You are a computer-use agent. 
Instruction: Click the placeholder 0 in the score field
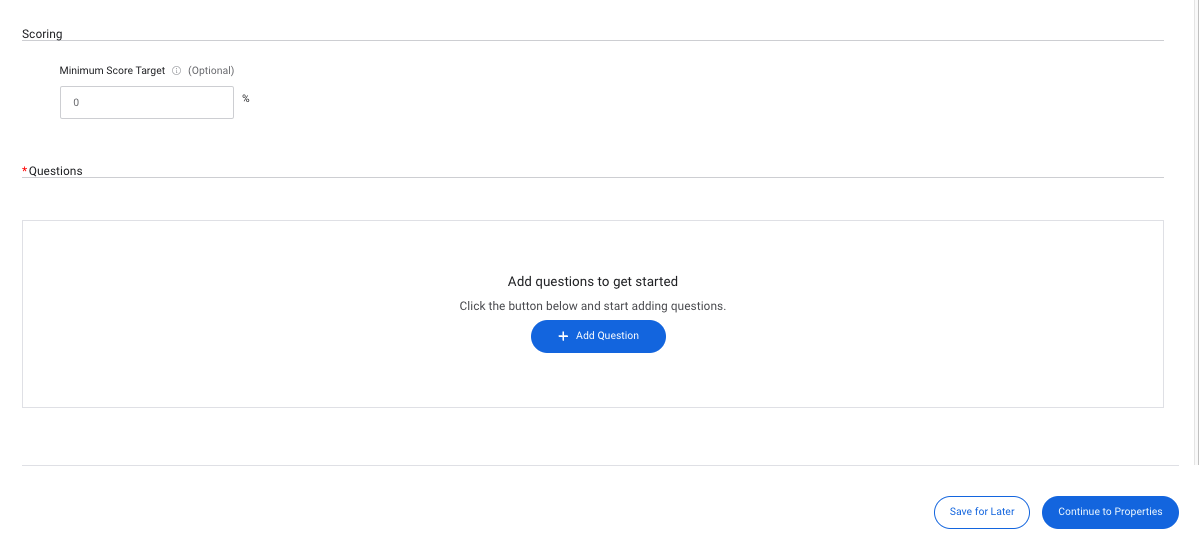pos(76,102)
